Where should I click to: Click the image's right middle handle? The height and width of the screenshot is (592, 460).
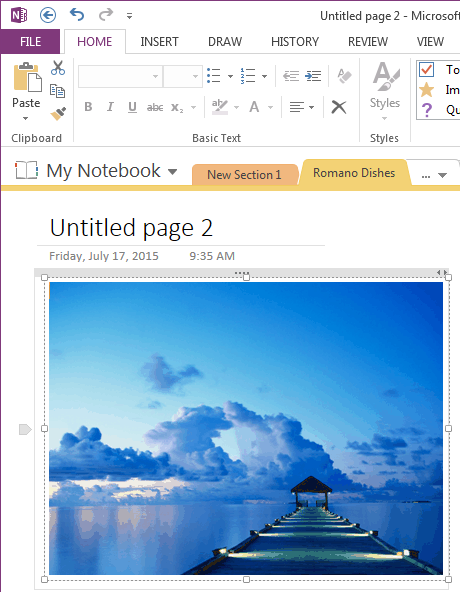pos(448,429)
